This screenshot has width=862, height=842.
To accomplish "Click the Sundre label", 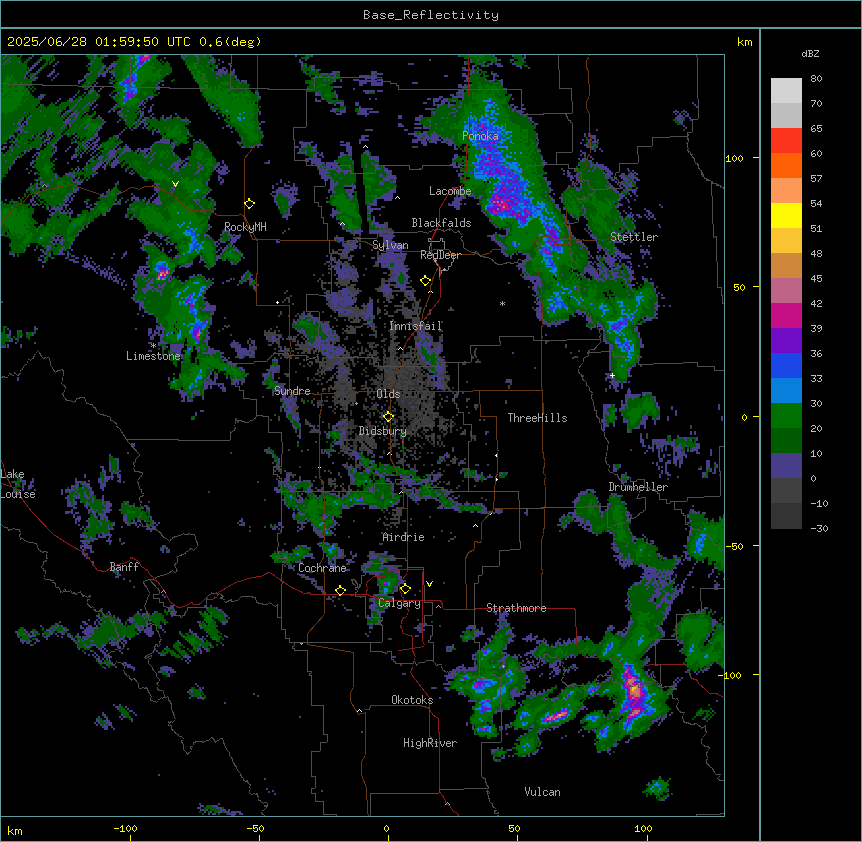I will 292,391.
